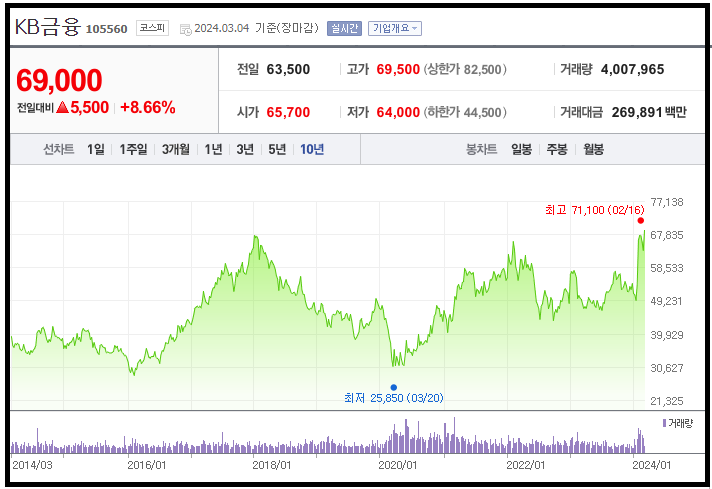Click the 2024.03.04 기준(장마감) date text
712x489 pixels.
257,28
